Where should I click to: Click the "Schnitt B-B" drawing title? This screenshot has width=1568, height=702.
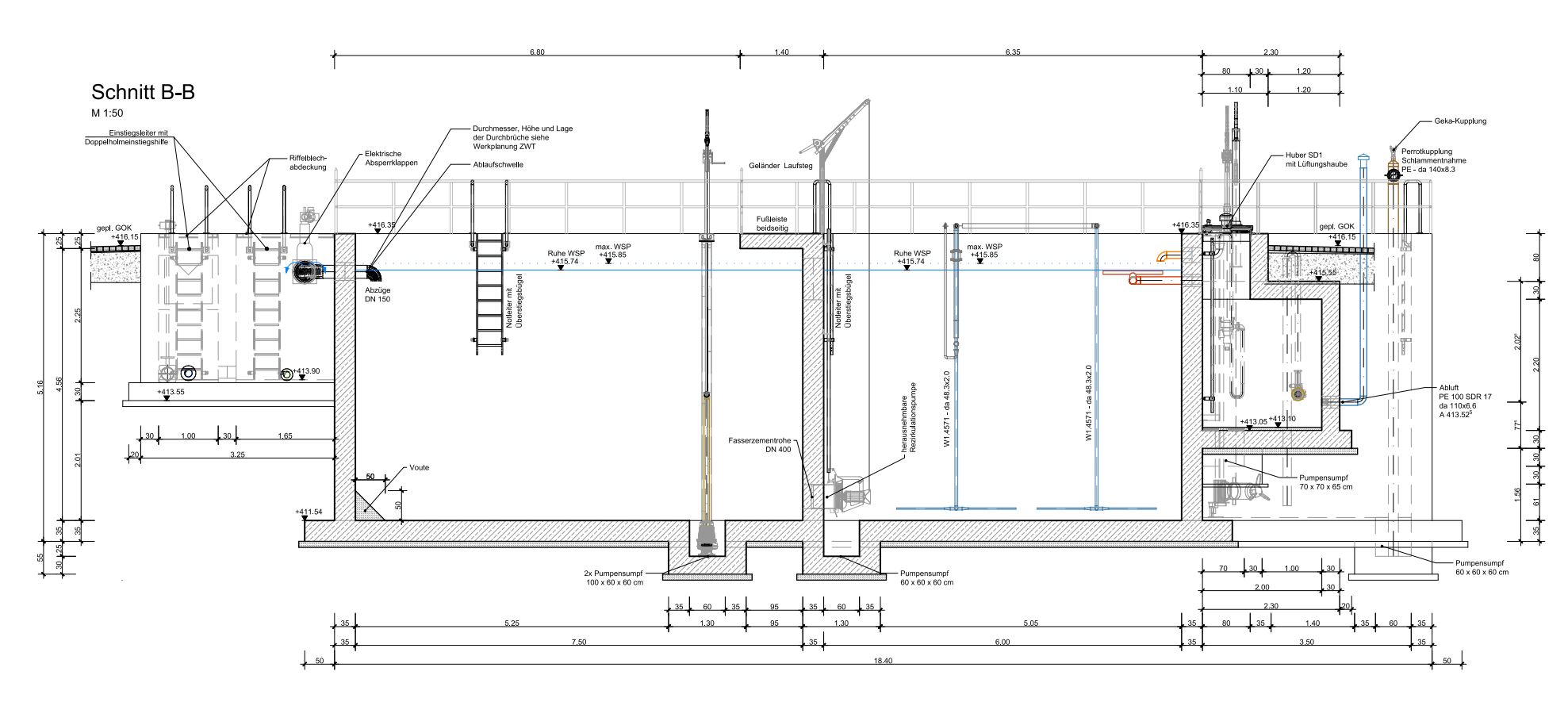143,93
